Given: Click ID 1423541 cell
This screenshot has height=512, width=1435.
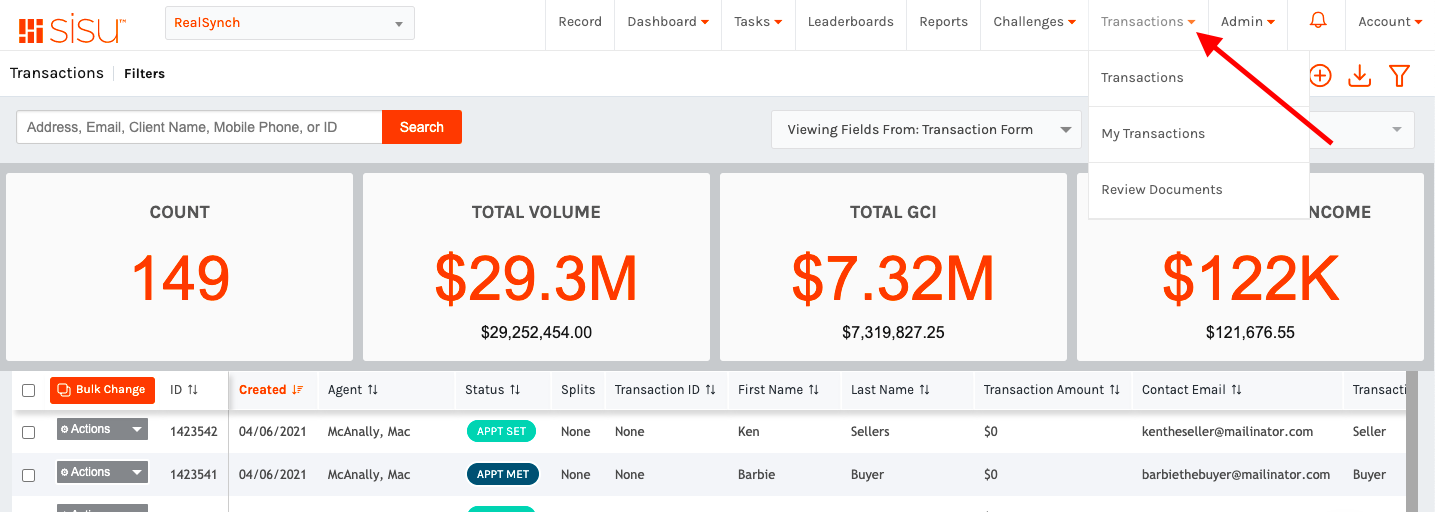Looking at the screenshot, I should 193,474.
